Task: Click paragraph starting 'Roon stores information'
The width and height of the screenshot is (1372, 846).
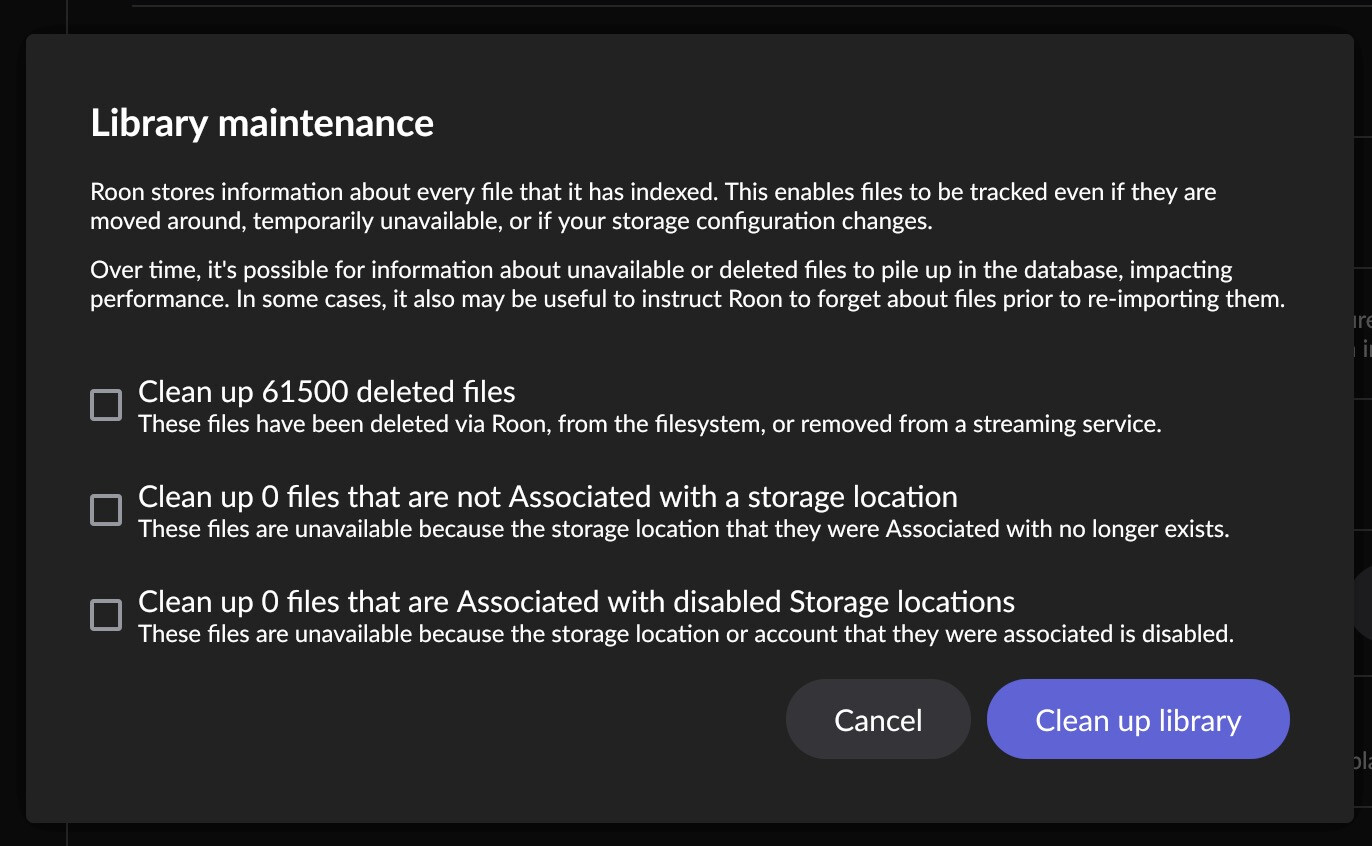Action: coord(653,206)
